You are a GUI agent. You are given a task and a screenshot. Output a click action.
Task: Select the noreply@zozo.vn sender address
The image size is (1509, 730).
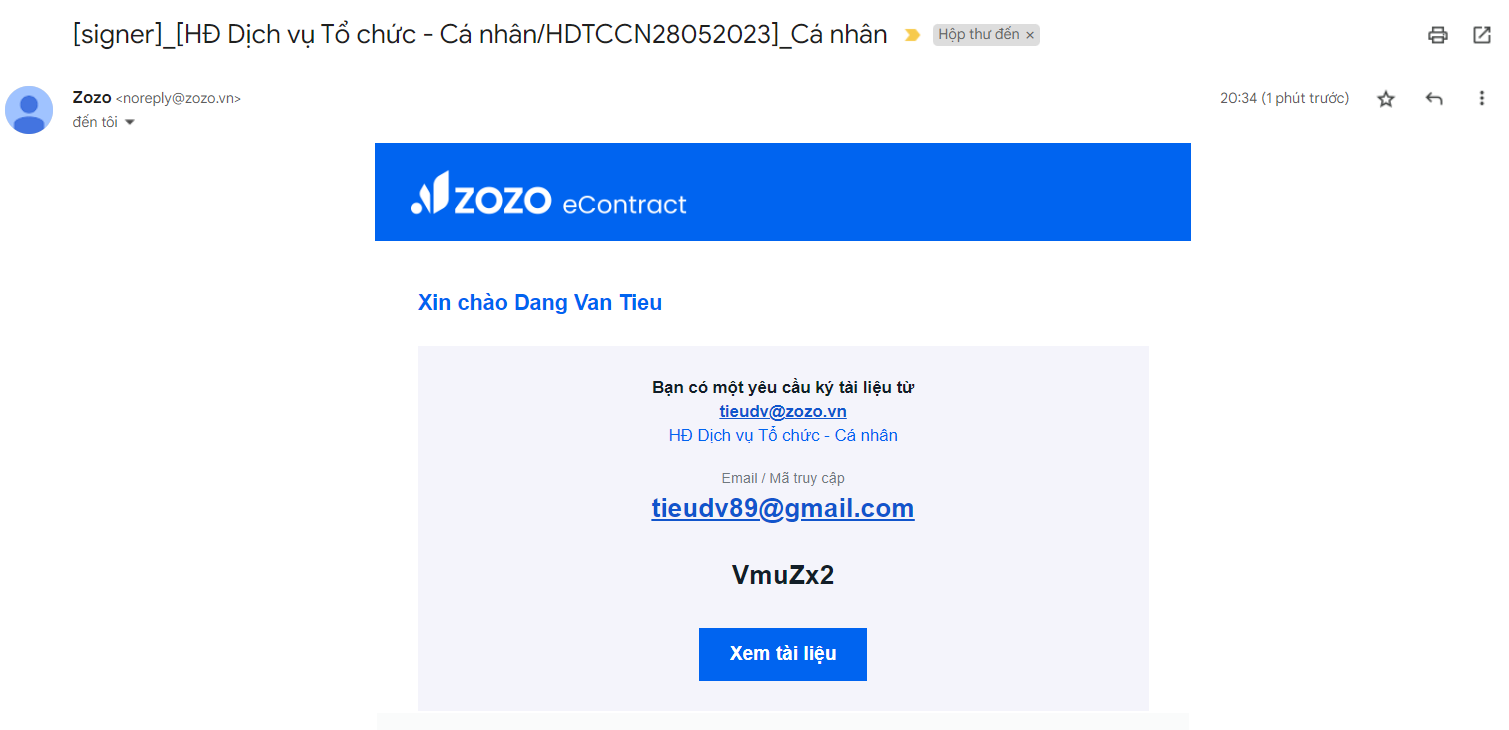pyautogui.click(x=179, y=99)
